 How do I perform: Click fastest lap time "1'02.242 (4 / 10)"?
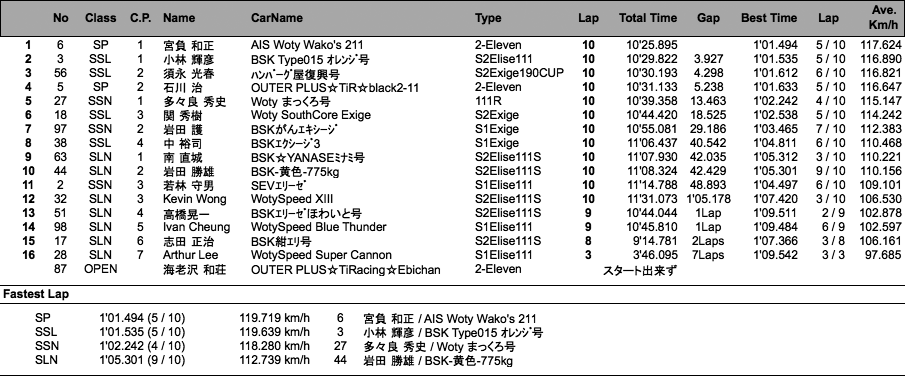[x=143, y=347]
